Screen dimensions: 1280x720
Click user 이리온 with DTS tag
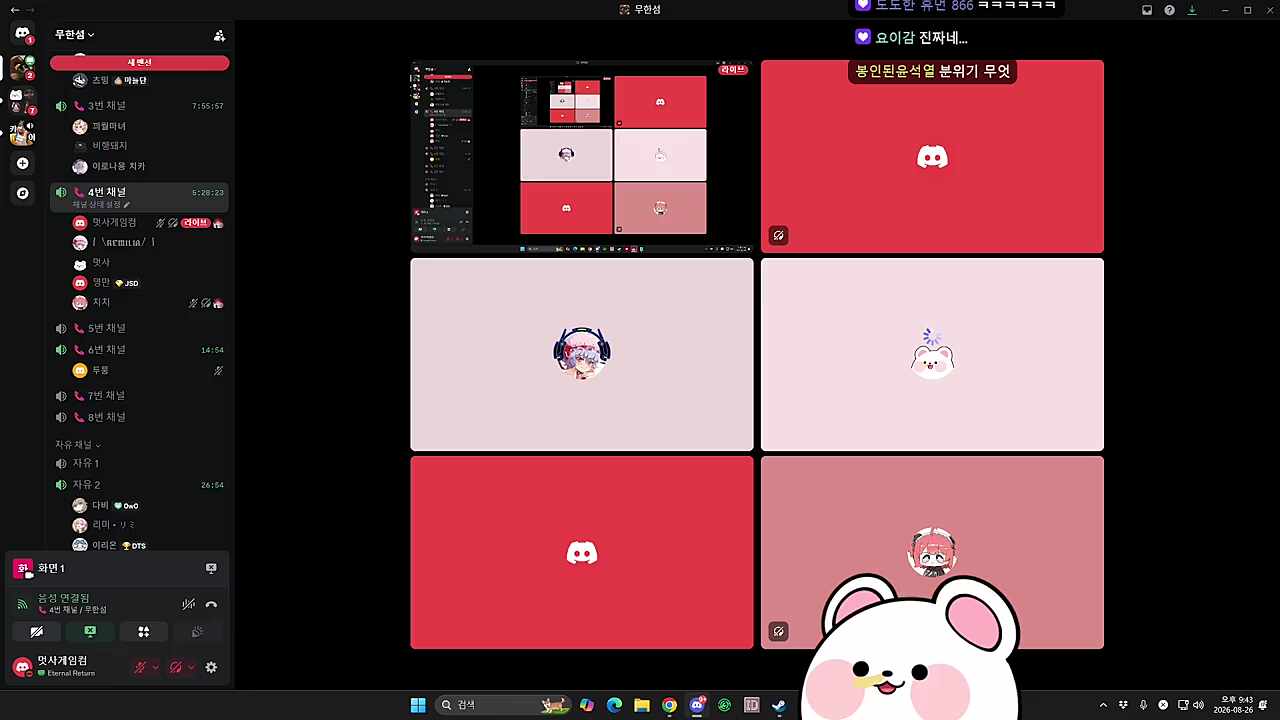pos(149,545)
